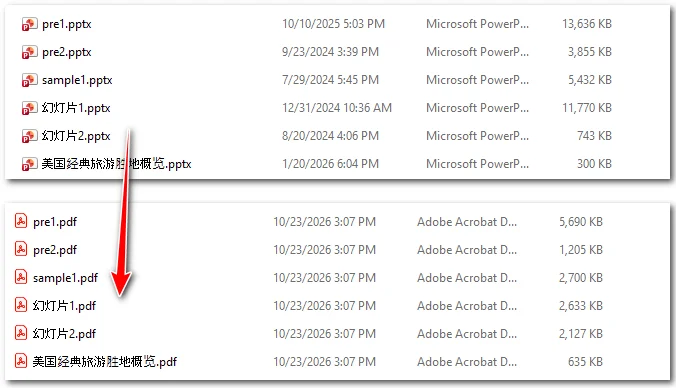Click the PowerPoint icon of 幻灯片2.pptx

29,136
